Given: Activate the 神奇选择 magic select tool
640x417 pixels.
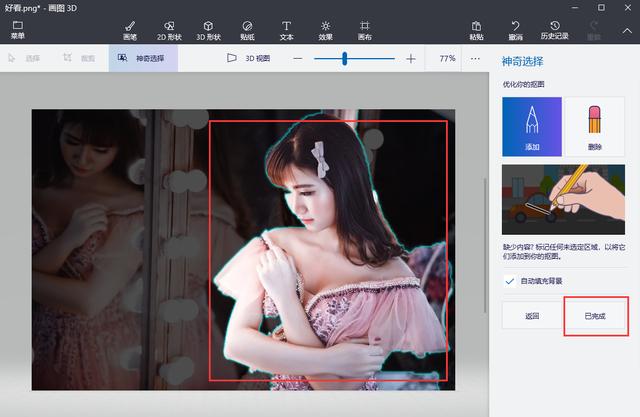Looking at the screenshot, I should pyautogui.click(x=143, y=58).
